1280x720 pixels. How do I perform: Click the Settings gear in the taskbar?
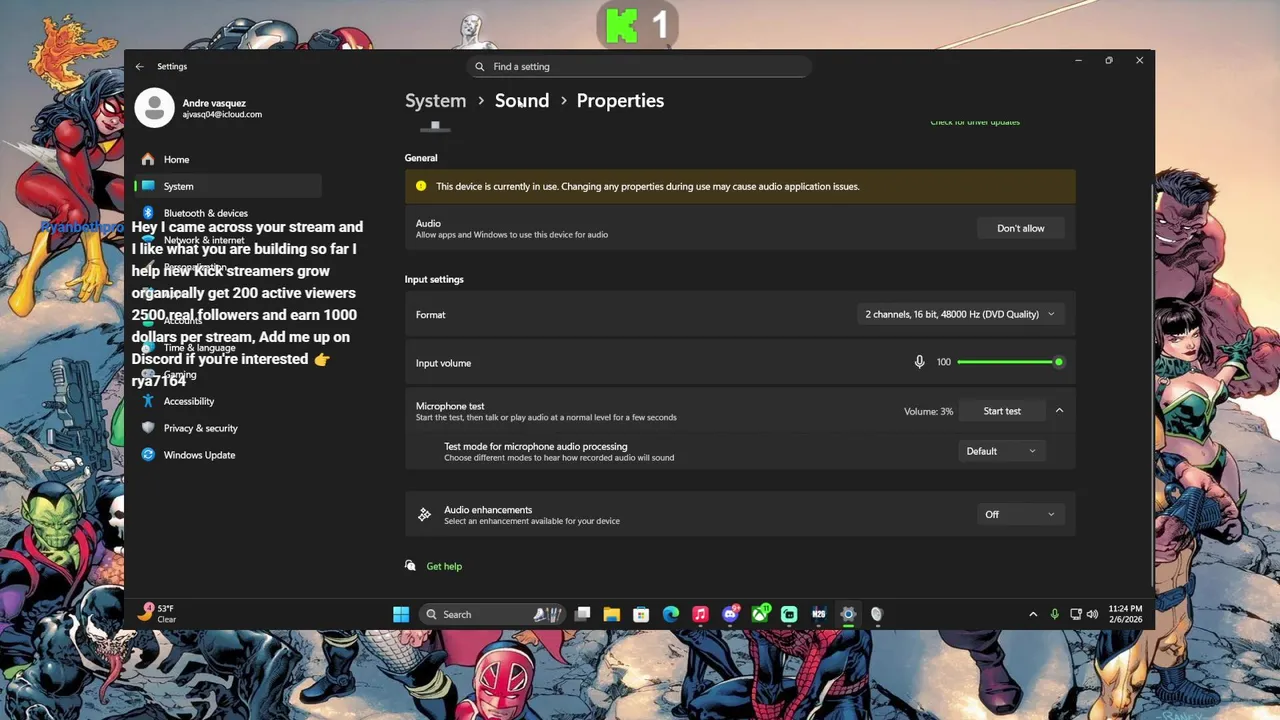[848, 614]
